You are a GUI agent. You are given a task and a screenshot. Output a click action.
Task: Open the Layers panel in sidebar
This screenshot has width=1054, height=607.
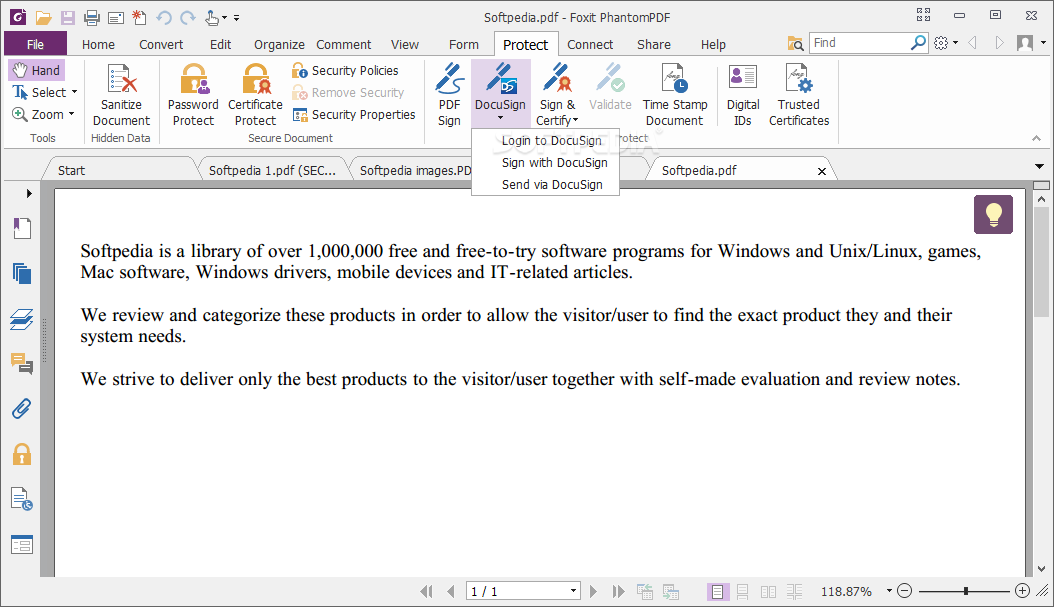click(22, 319)
